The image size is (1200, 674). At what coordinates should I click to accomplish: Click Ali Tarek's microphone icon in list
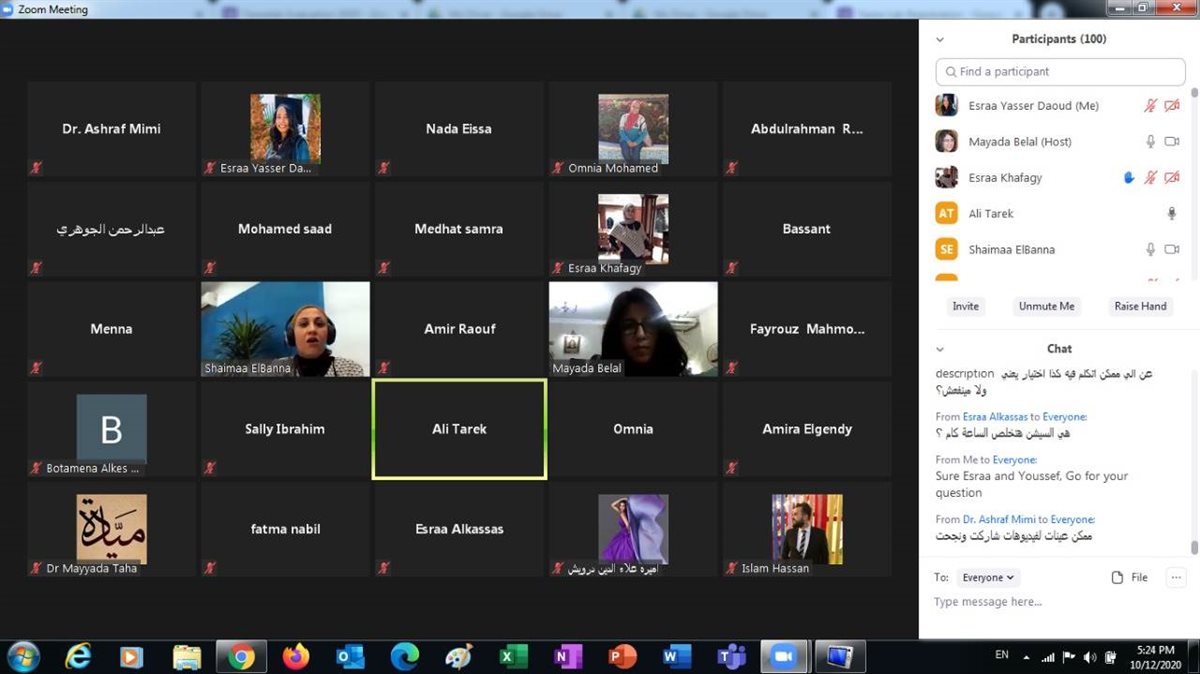(1172, 214)
